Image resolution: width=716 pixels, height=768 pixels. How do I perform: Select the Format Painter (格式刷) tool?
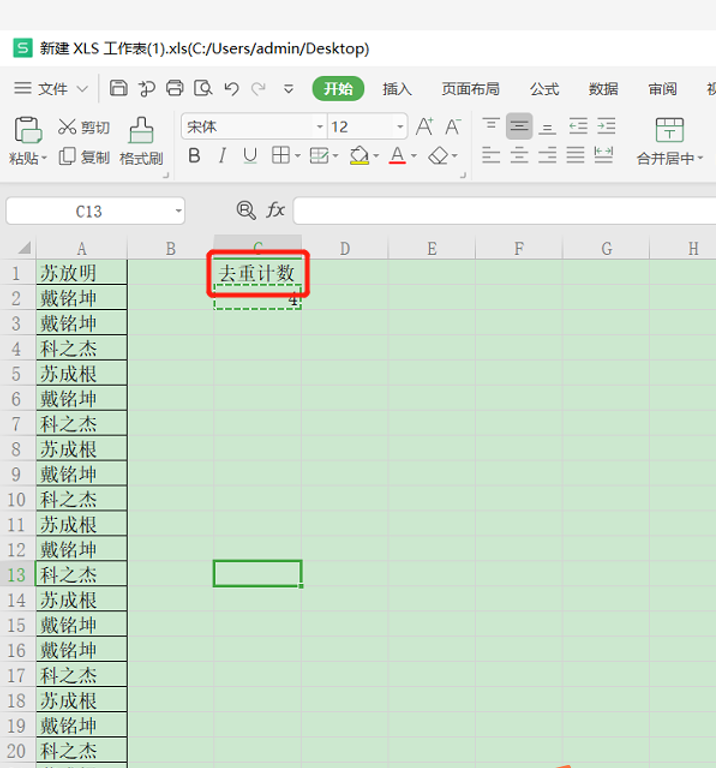coord(141,142)
